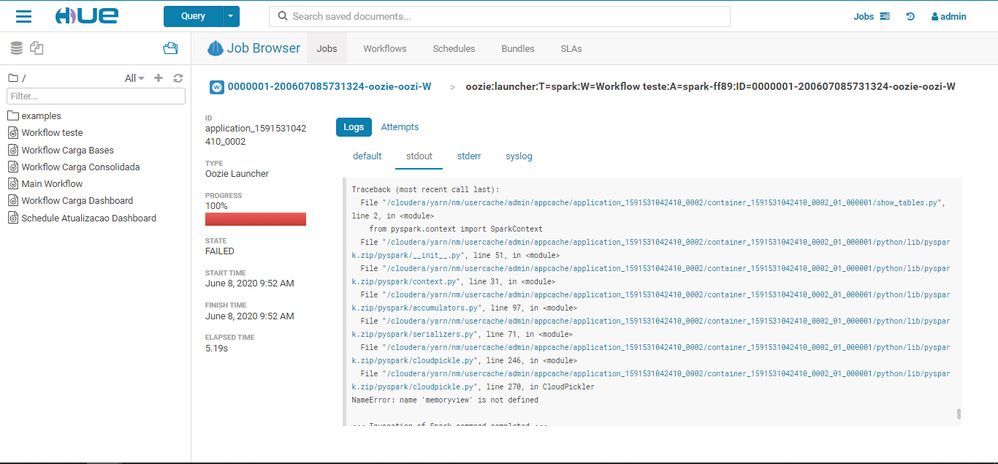The image size is (998, 464).
Task: Focus the Search saved documents field
Action: pyautogui.click(x=500, y=17)
